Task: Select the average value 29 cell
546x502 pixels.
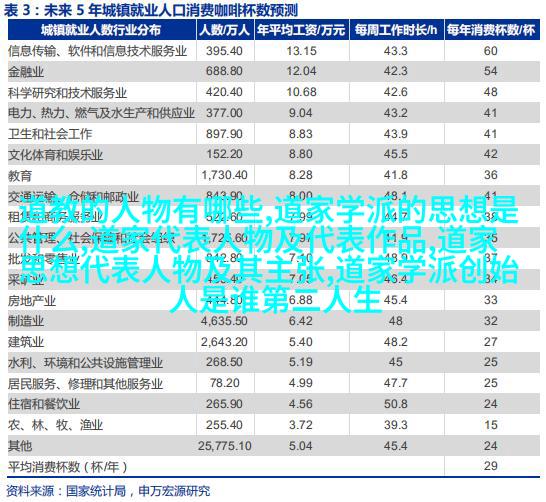Action: [491, 466]
